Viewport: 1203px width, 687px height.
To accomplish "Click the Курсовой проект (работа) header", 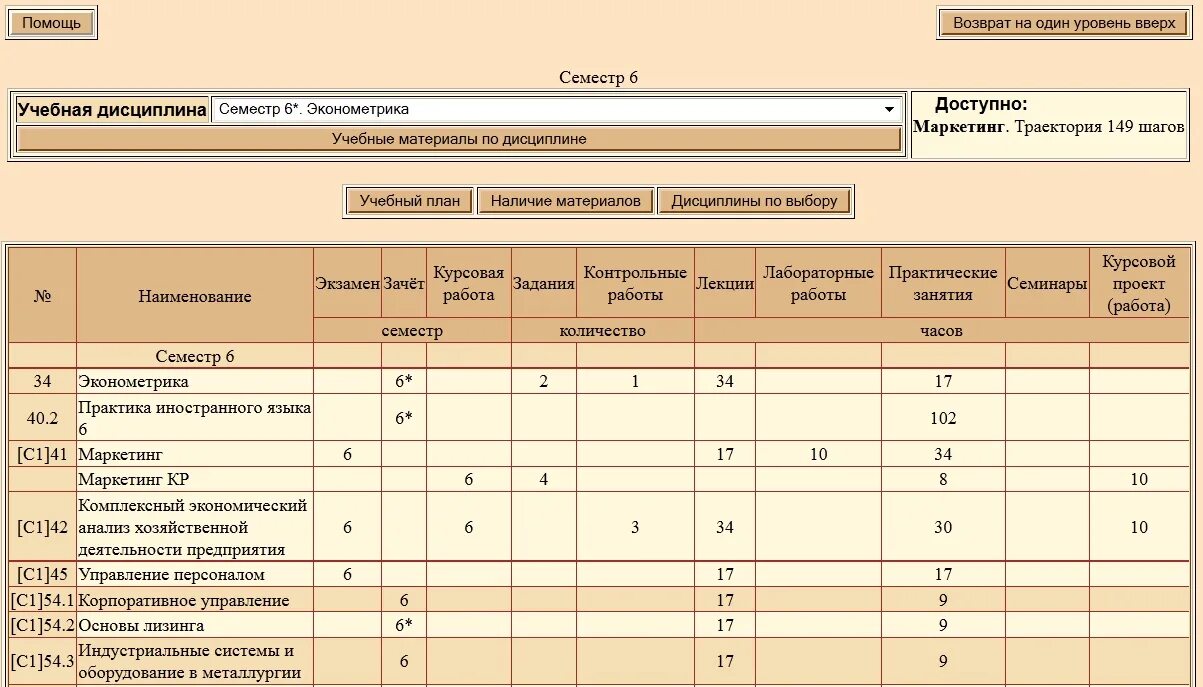I will 1139,283.
